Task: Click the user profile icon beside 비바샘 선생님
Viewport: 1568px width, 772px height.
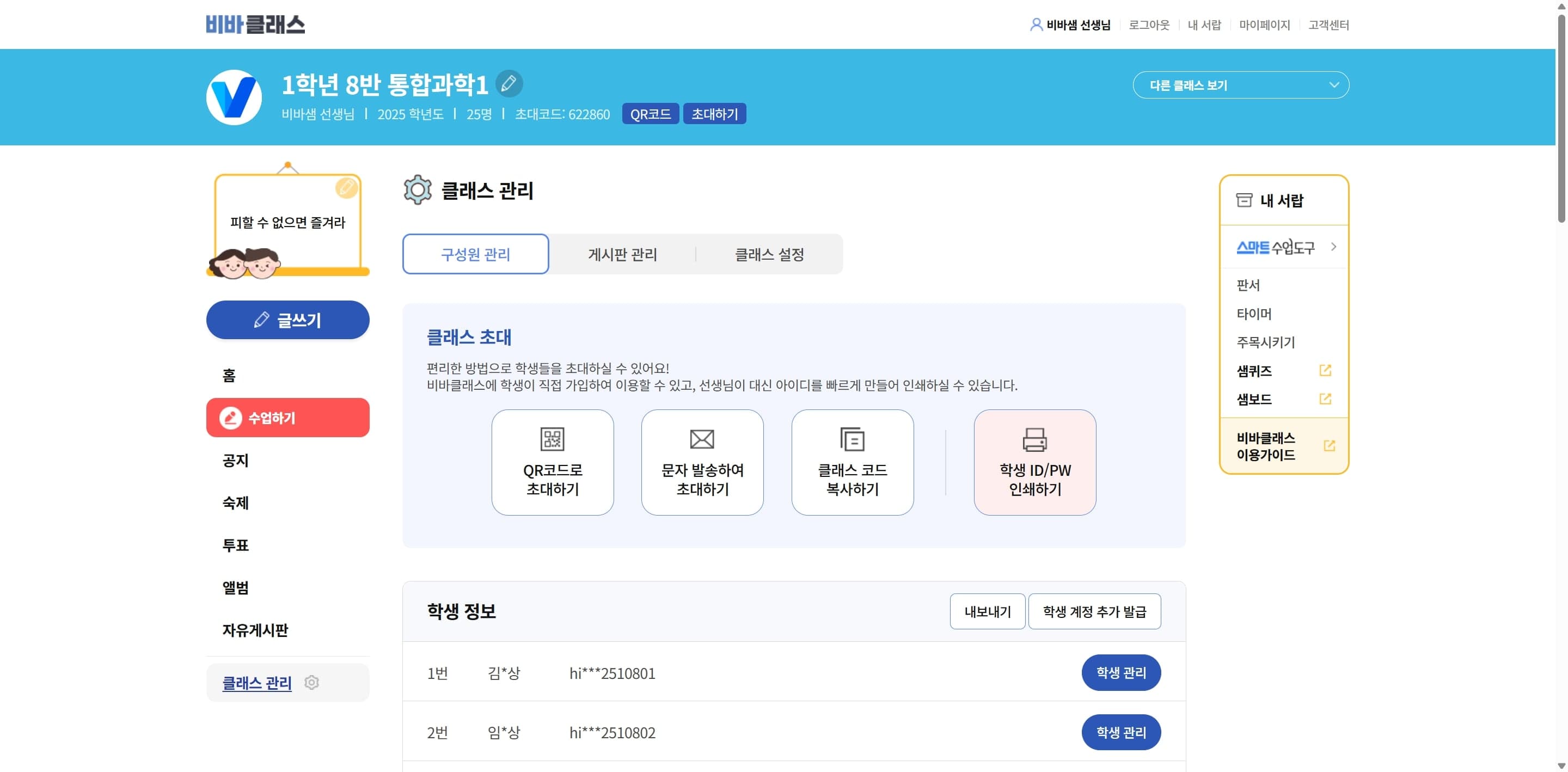Action: point(1036,24)
